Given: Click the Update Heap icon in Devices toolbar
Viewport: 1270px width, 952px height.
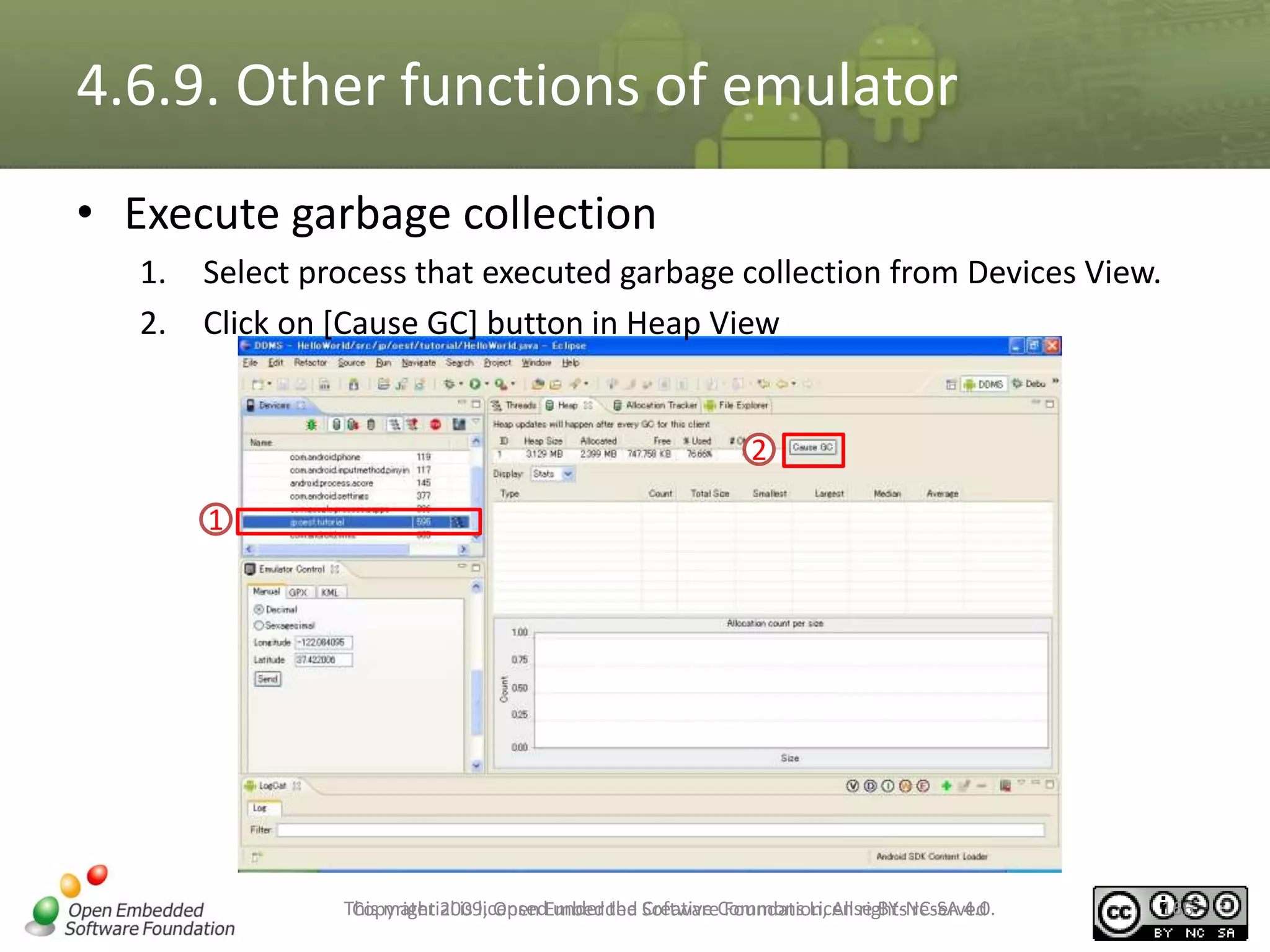Looking at the screenshot, I should [336, 425].
